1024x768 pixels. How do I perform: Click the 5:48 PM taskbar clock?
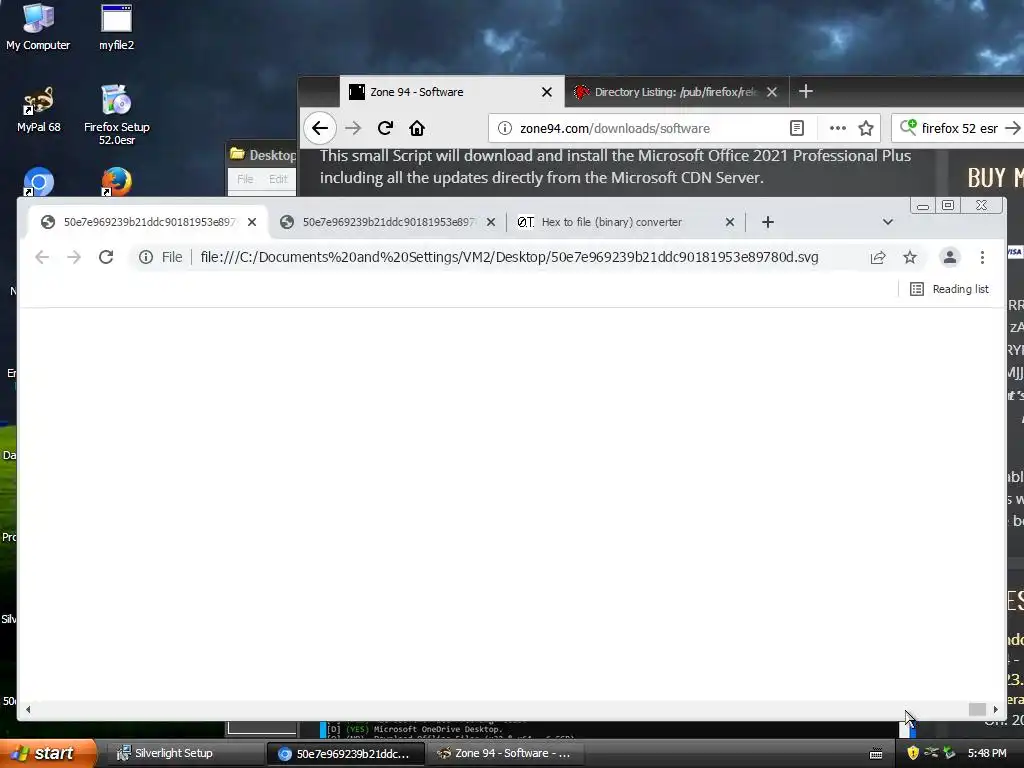[x=987, y=753]
